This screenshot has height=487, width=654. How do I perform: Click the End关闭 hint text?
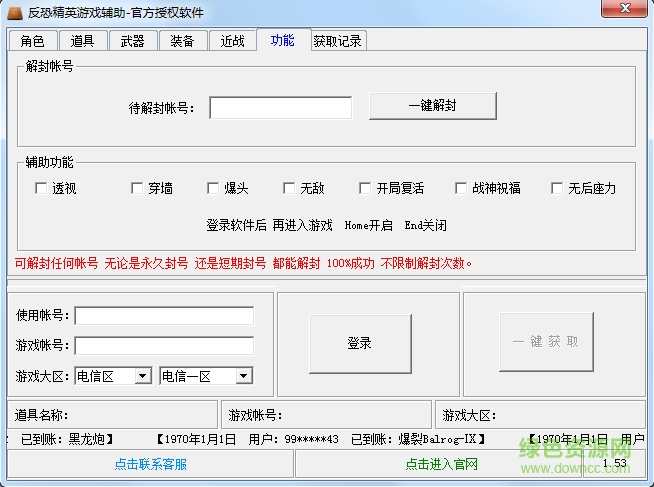(425, 226)
